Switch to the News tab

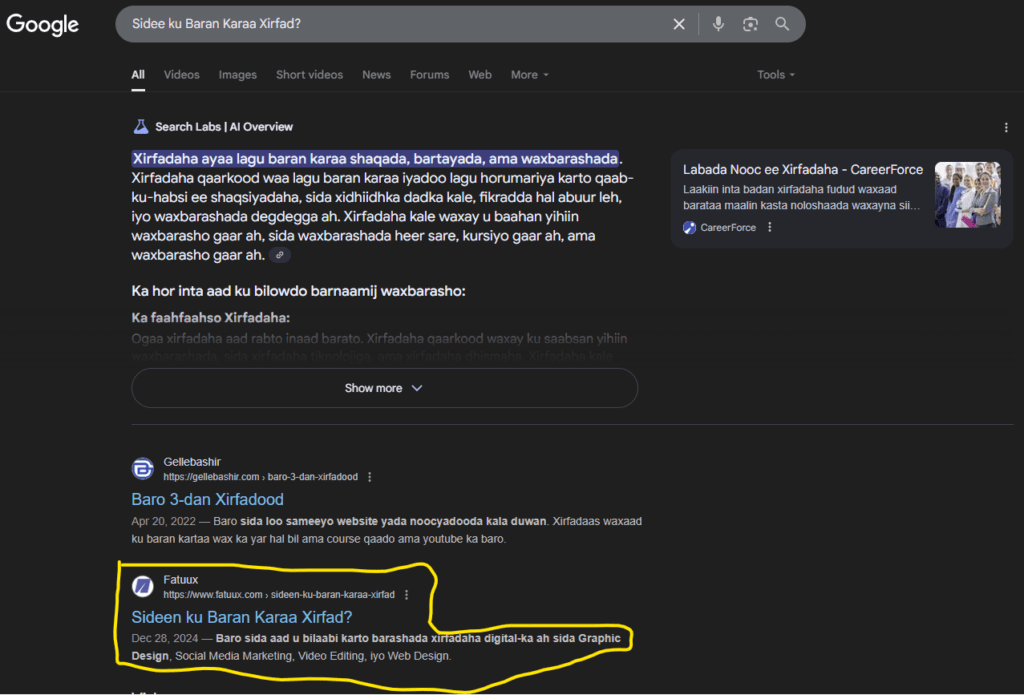click(376, 74)
